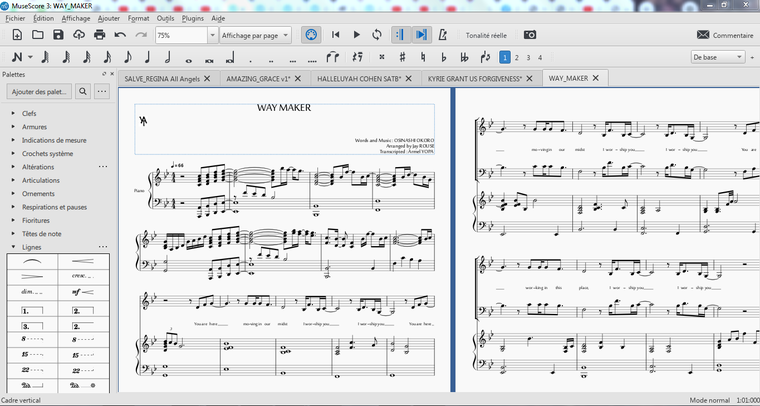Image resolution: width=760 pixels, height=406 pixels.
Task: Open the Plugins menu
Action: (x=194, y=18)
